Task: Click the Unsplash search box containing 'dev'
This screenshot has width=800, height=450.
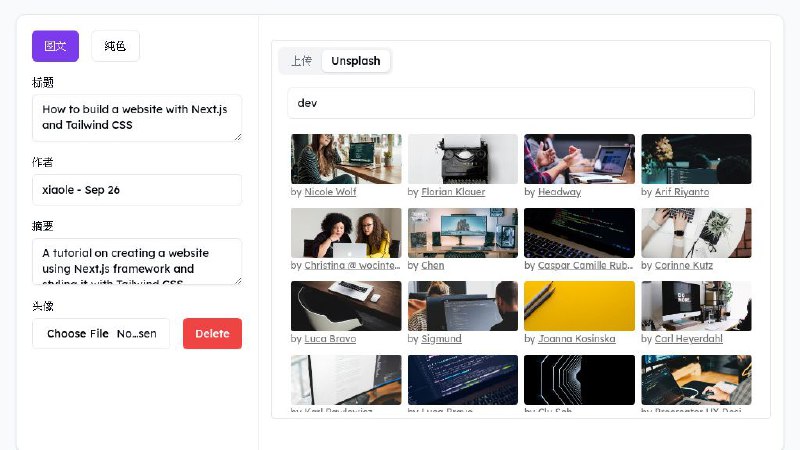Action: coord(520,103)
